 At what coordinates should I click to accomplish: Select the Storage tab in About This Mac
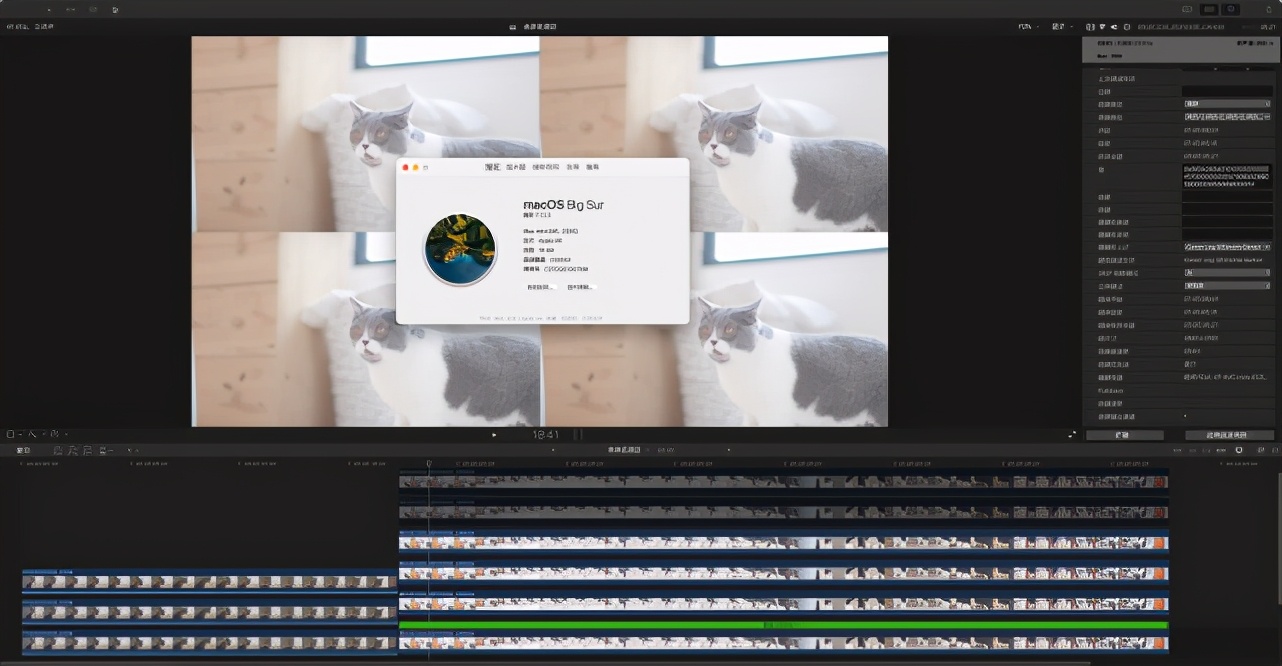(546, 167)
